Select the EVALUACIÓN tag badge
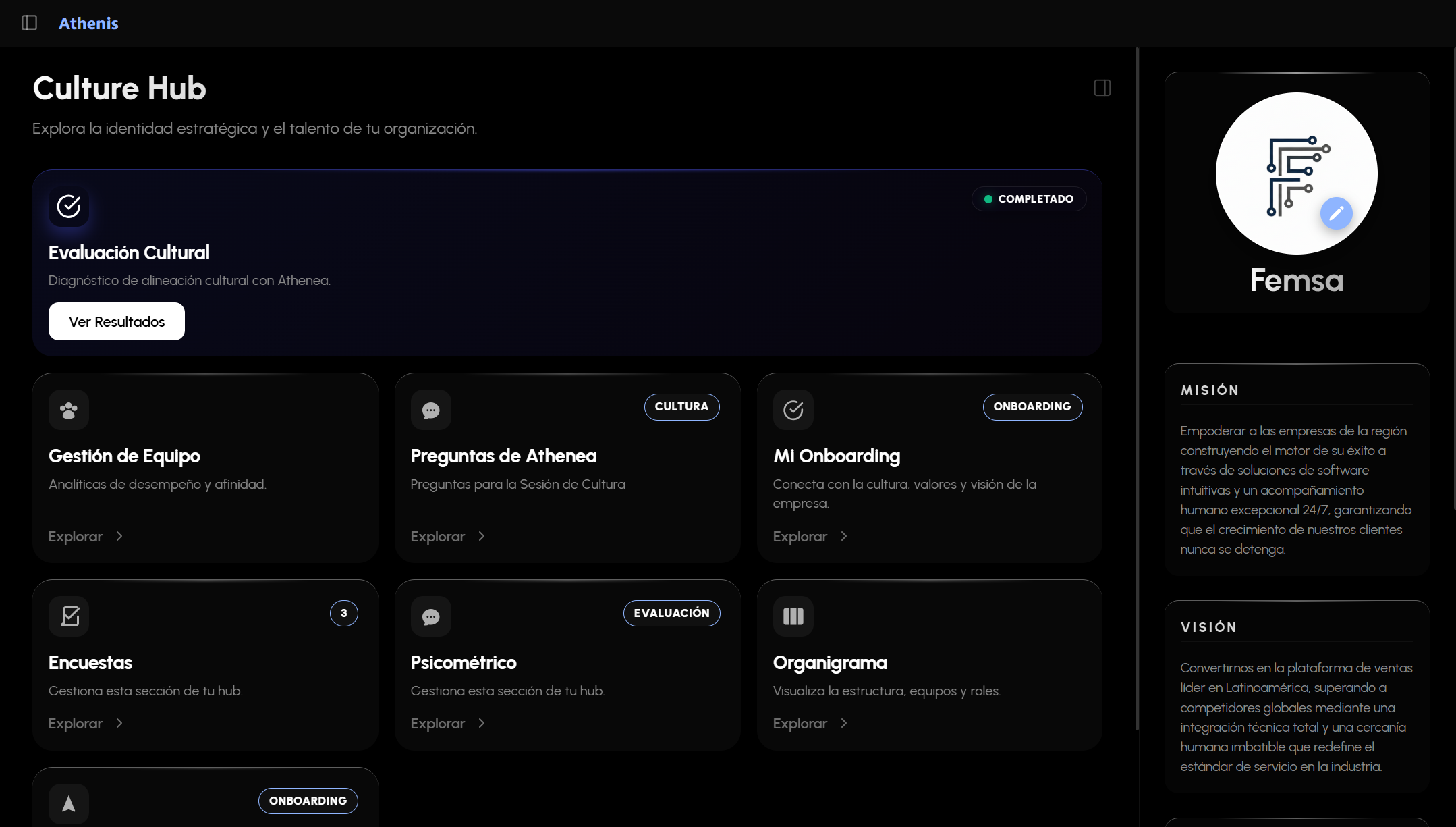 (x=671, y=613)
